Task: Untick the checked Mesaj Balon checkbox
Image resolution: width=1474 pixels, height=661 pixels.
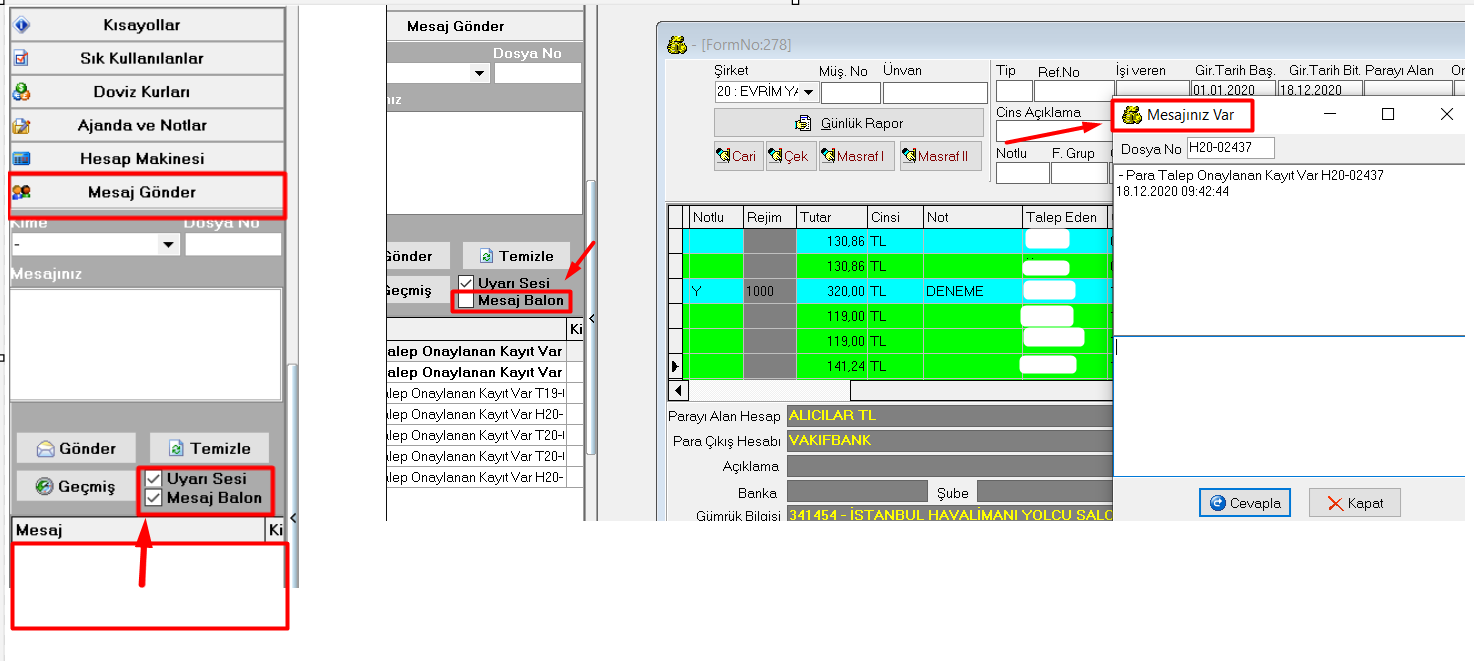Action: 153,497
